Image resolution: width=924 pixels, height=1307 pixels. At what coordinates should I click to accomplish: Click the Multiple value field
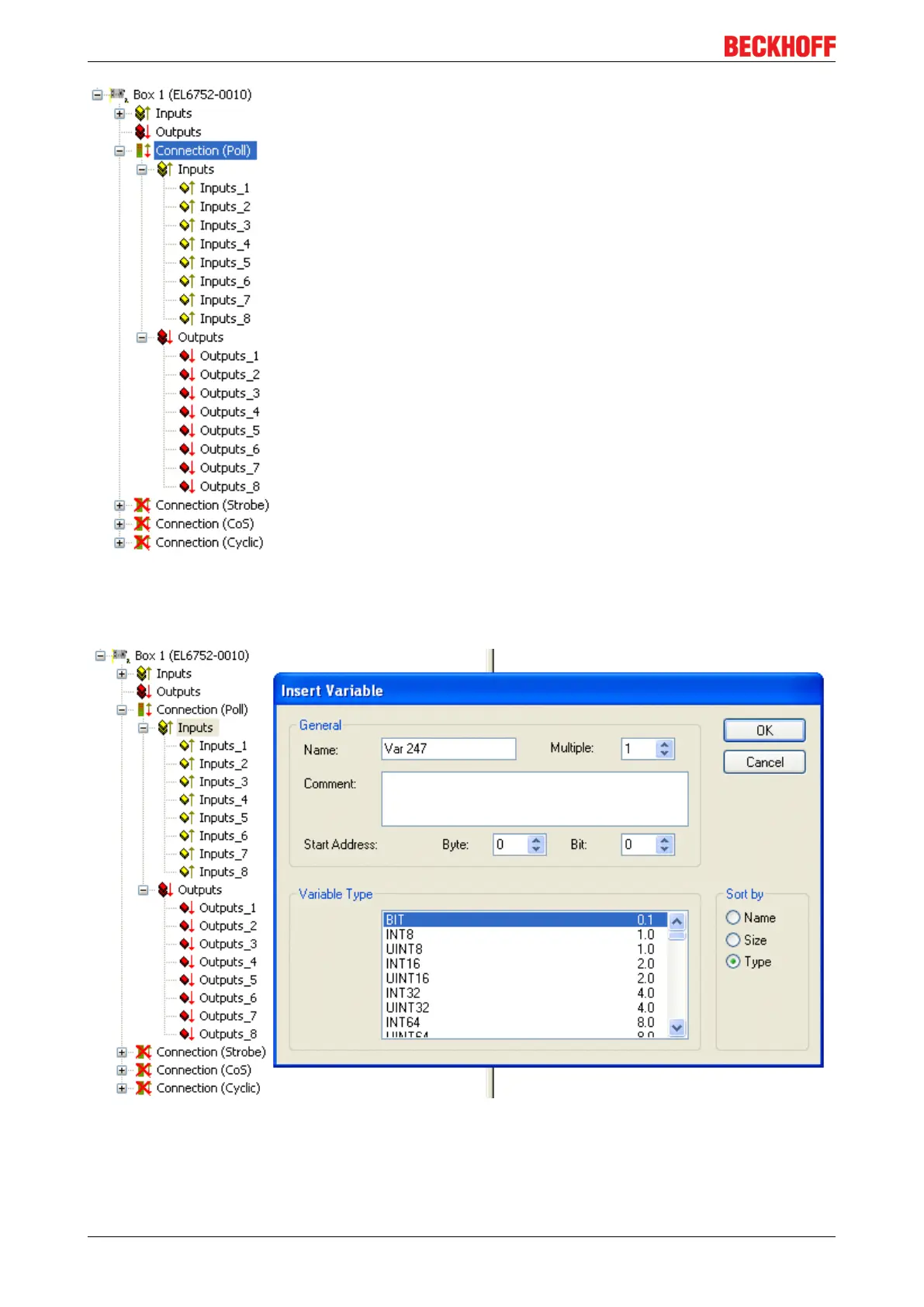coord(638,749)
